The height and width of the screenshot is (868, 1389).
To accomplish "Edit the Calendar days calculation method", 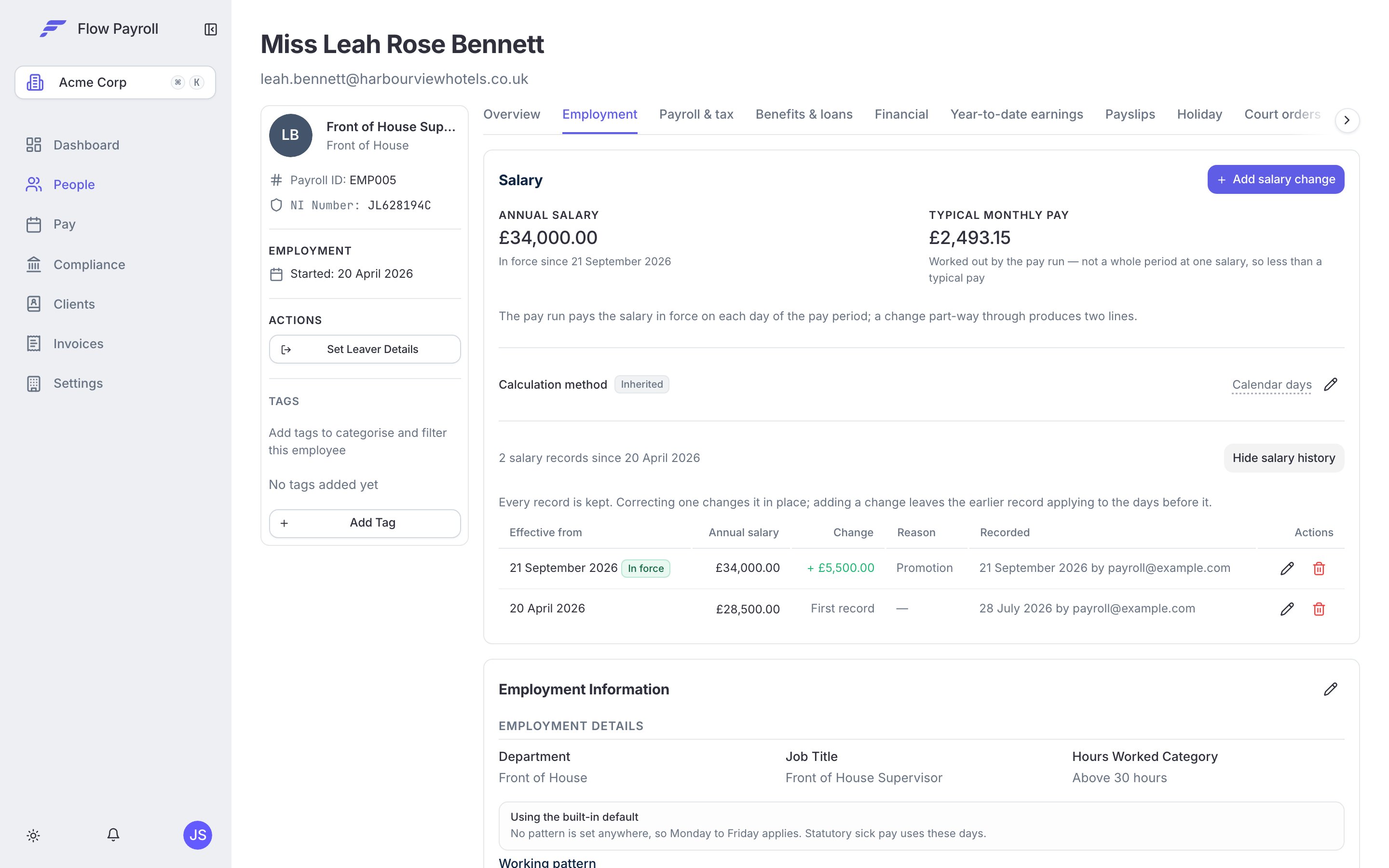I will click(x=1331, y=384).
